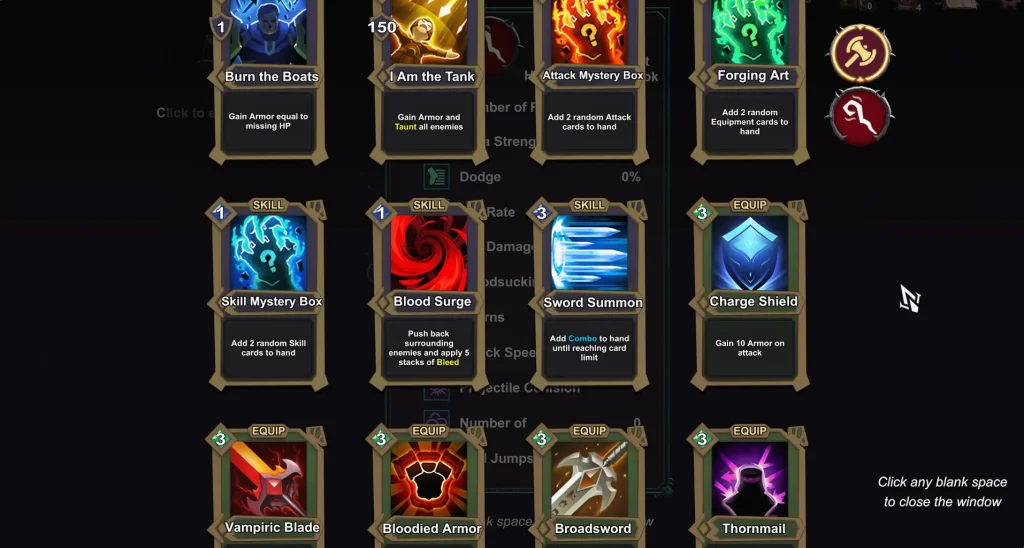Open the I Am the Tank card

(x=428, y=78)
